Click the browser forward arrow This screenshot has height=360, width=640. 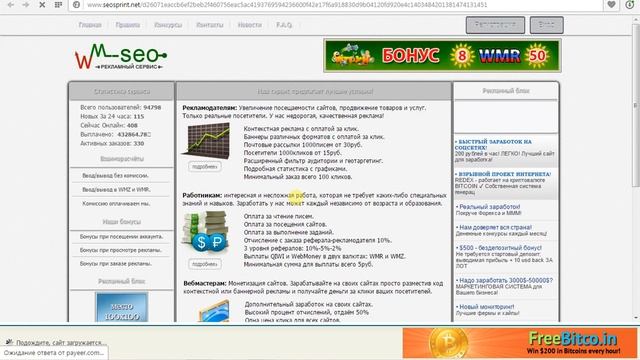pos(25,4)
